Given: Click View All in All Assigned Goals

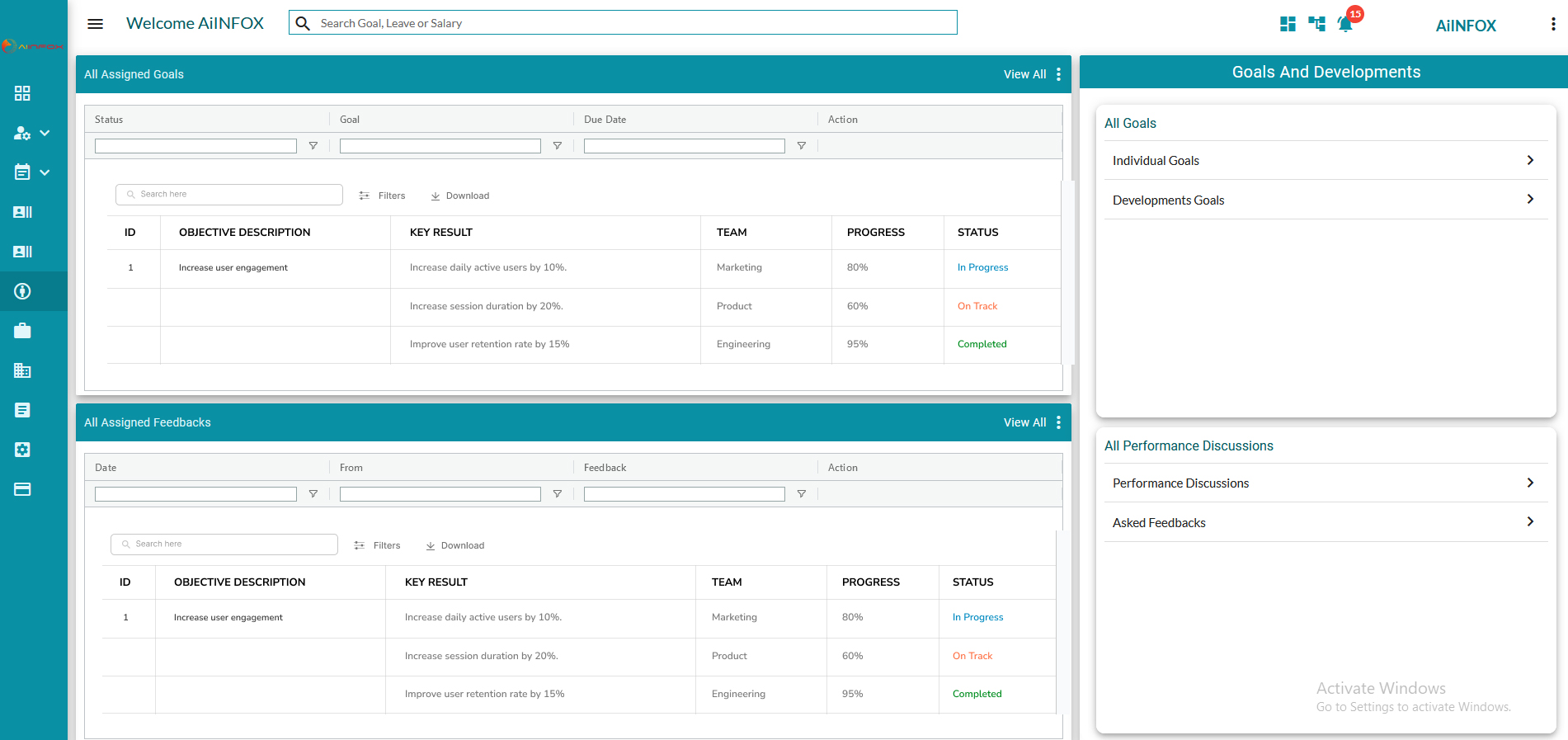Looking at the screenshot, I should click(1024, 74).
